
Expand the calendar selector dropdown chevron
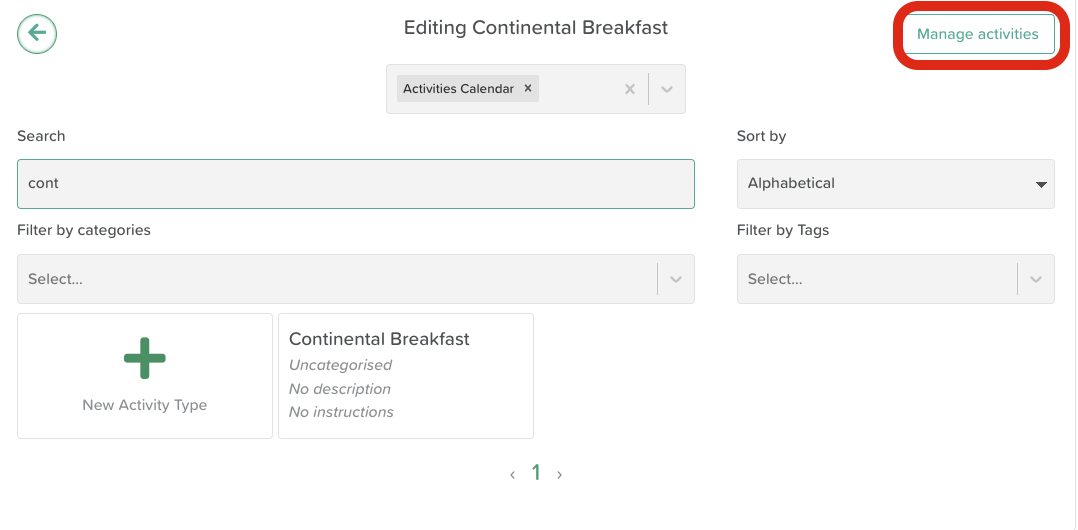pyautogui.click(x=667, y=89)
